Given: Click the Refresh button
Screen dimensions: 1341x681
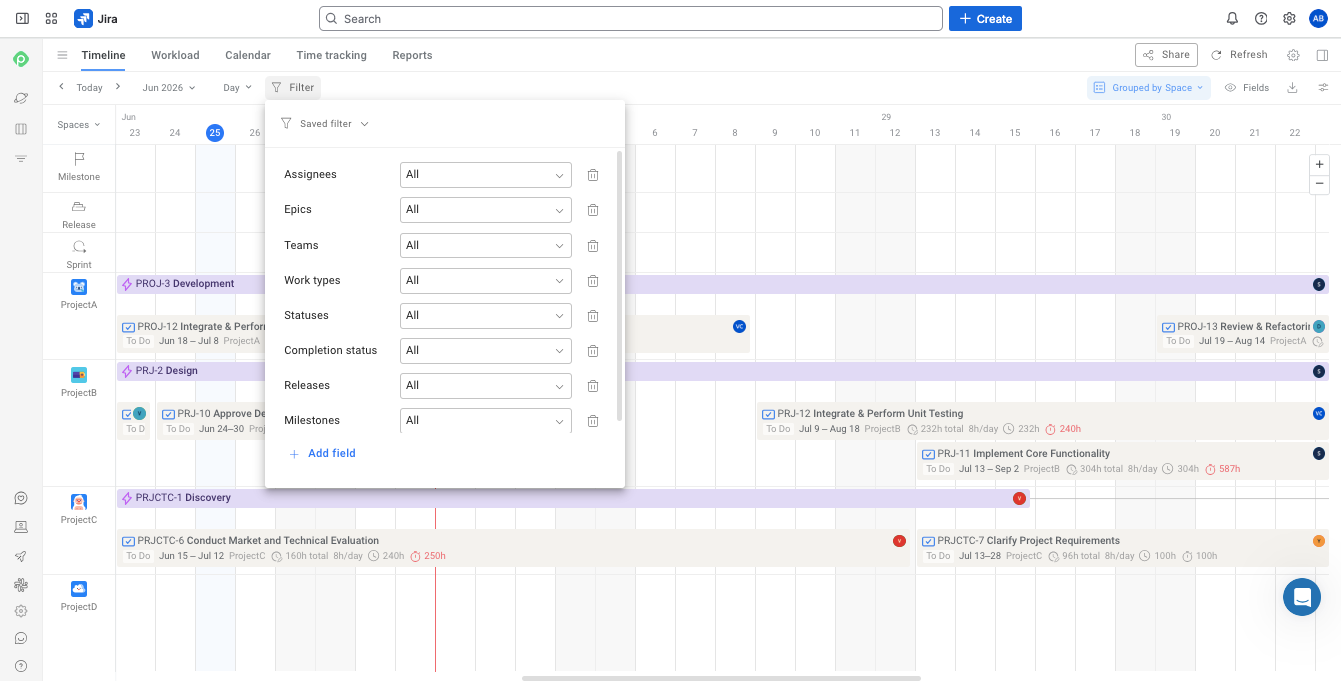Looking at the screenshot, I should [1239, 55].
